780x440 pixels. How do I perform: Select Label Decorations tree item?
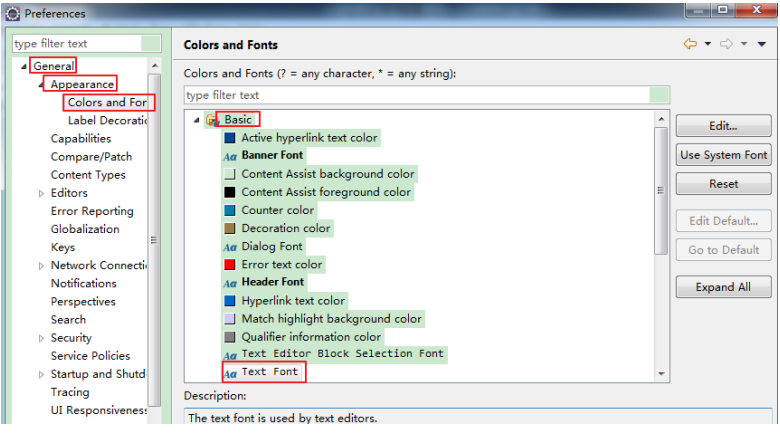point(107,120)
